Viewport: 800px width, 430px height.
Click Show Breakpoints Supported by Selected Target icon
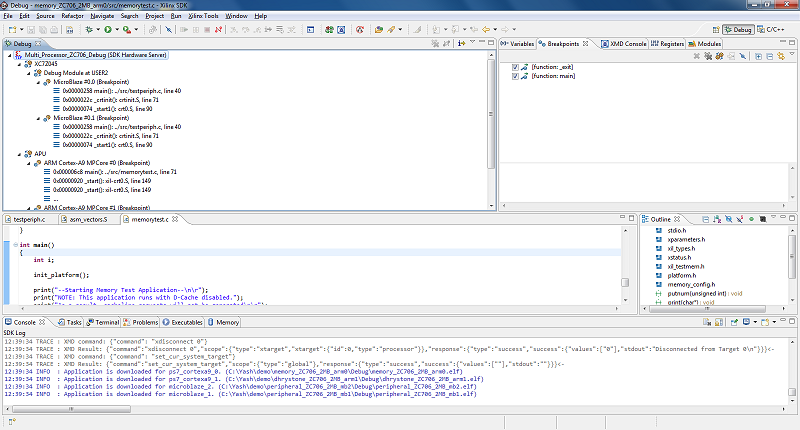tap(719, 56)
